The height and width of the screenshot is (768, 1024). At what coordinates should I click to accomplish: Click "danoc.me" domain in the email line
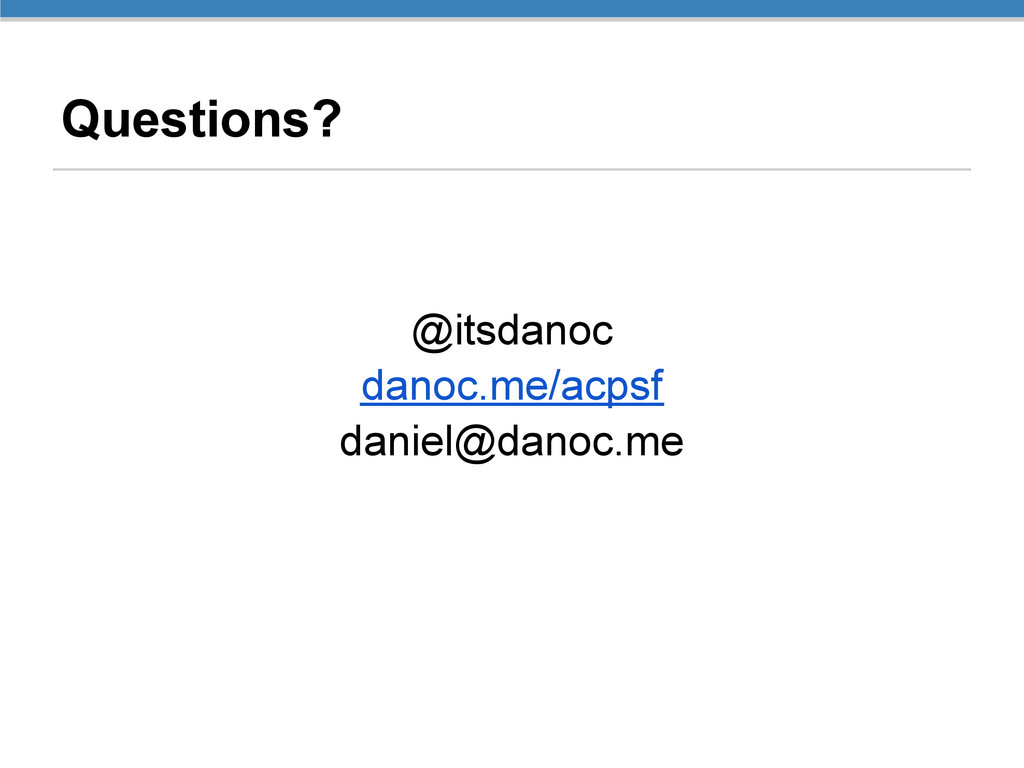[x=590, y=441]
